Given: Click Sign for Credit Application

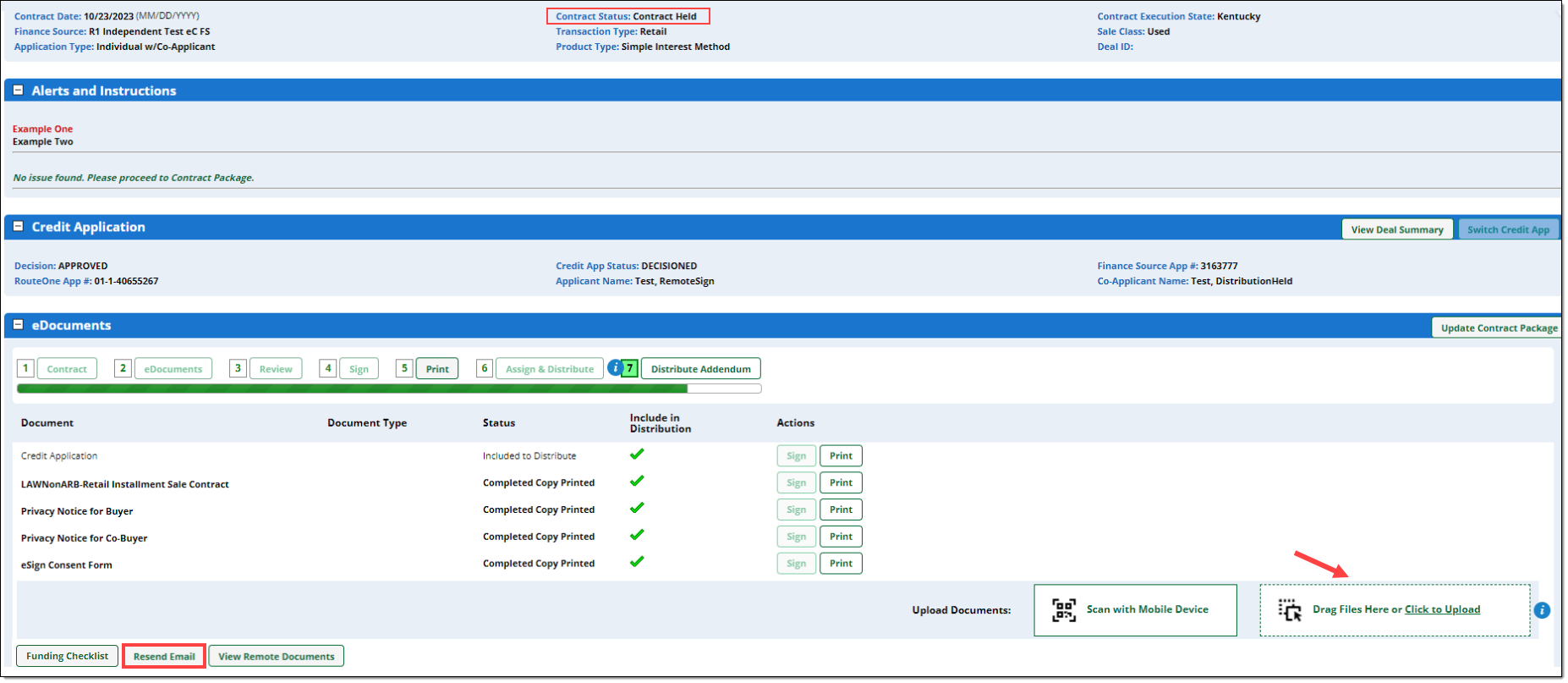Looking at the screenshot, I should tap(797, 456).
